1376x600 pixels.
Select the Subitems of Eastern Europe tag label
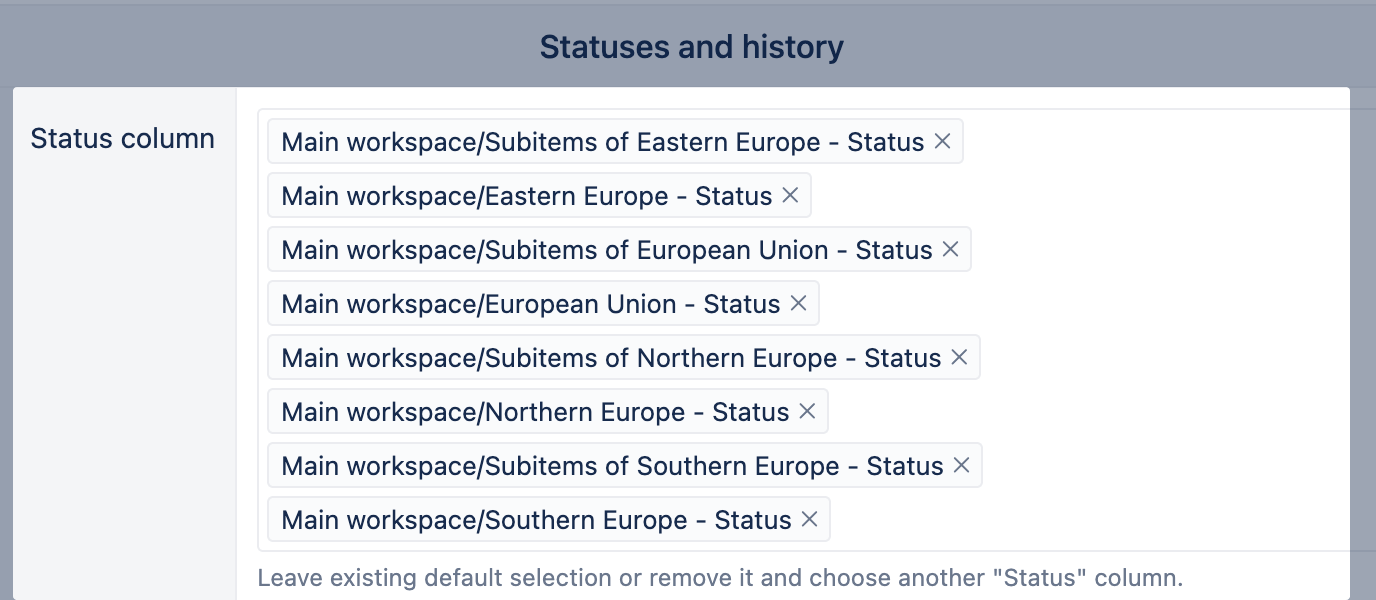[602, 142]
